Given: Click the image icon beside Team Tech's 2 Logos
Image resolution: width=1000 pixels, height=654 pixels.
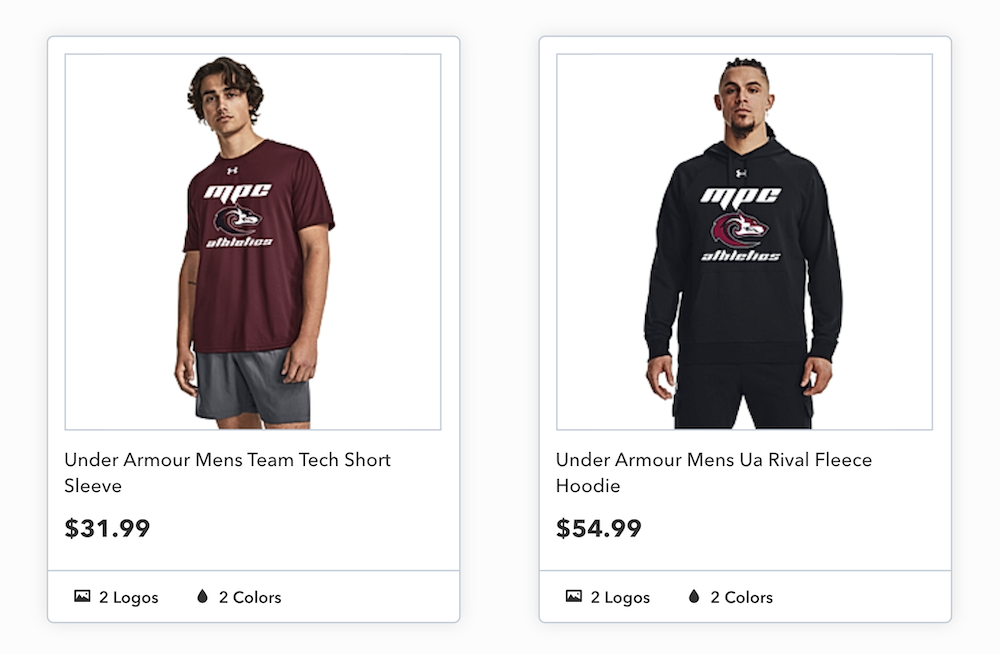Looking at the screenshot, I should pos(82,596).
